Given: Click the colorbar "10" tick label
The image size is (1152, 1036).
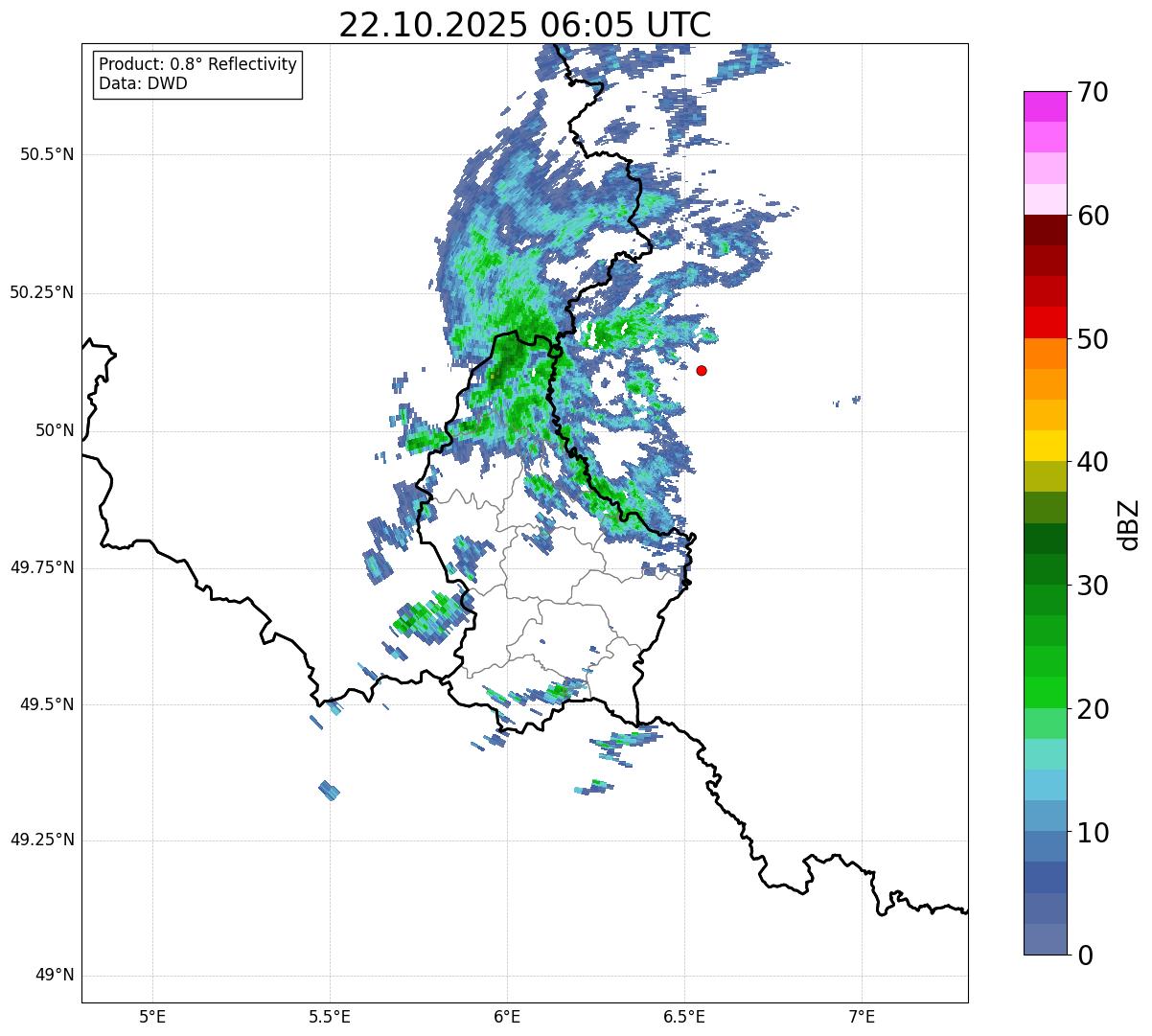Looking at the screenshot, I should (1093, 832).
